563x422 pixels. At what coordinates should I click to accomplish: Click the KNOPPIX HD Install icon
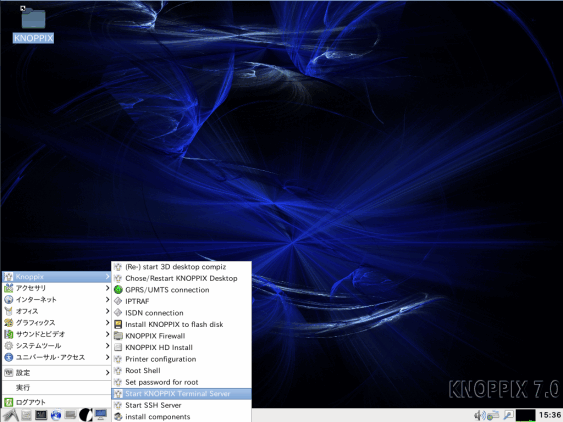118,347
